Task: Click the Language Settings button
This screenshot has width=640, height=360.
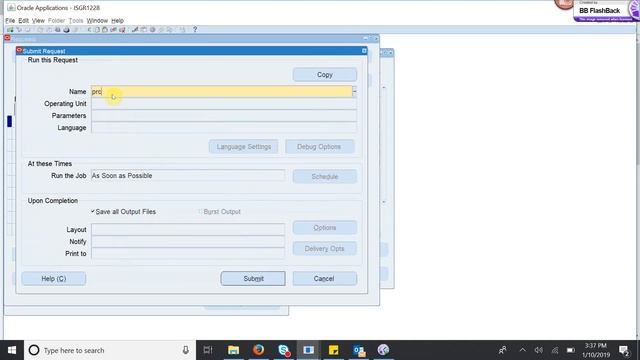Action: point(244,147)
